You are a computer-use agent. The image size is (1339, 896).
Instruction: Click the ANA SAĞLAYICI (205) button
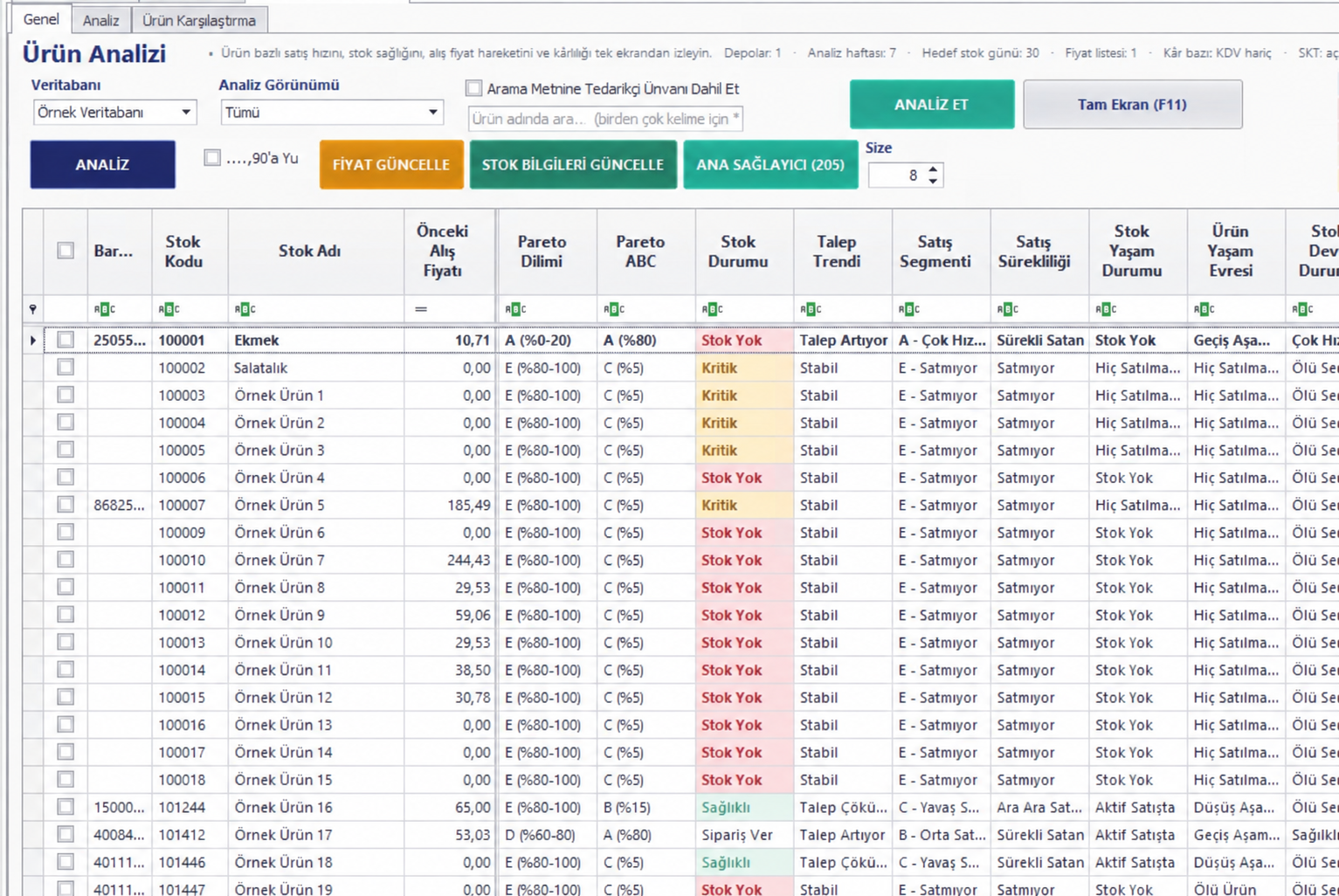click(x=770, y=164)
